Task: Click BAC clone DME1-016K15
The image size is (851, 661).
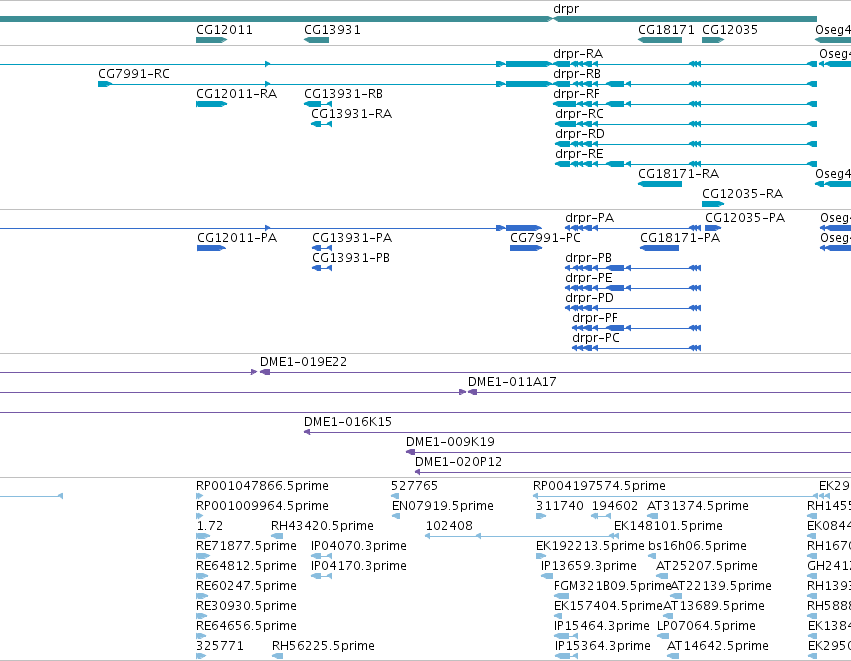Action: [347, 423]
